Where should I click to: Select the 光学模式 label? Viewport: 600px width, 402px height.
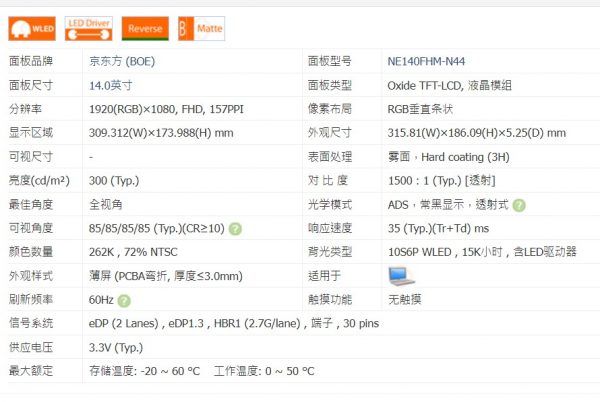tap(329, 204)
